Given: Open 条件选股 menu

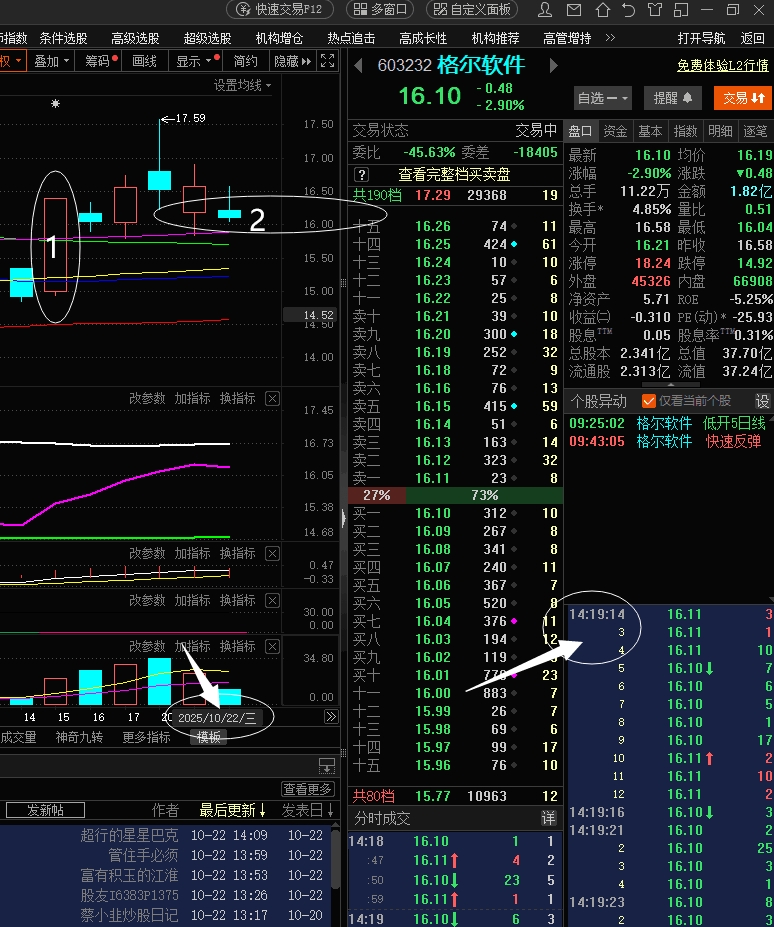Looking at the screenshot, I should click(63, 38).
